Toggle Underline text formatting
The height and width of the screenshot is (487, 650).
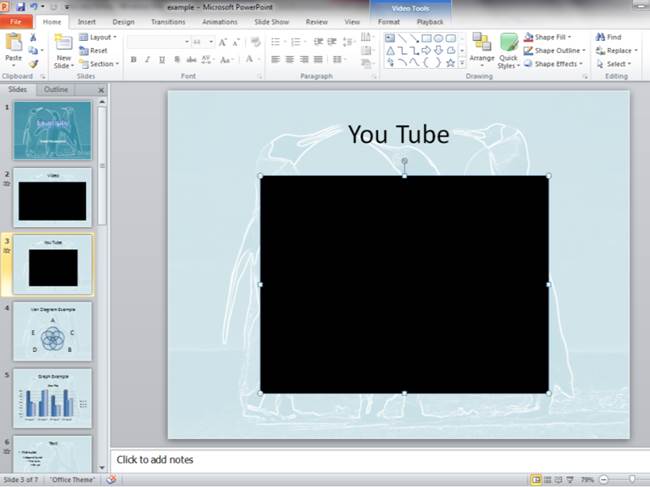161,60
